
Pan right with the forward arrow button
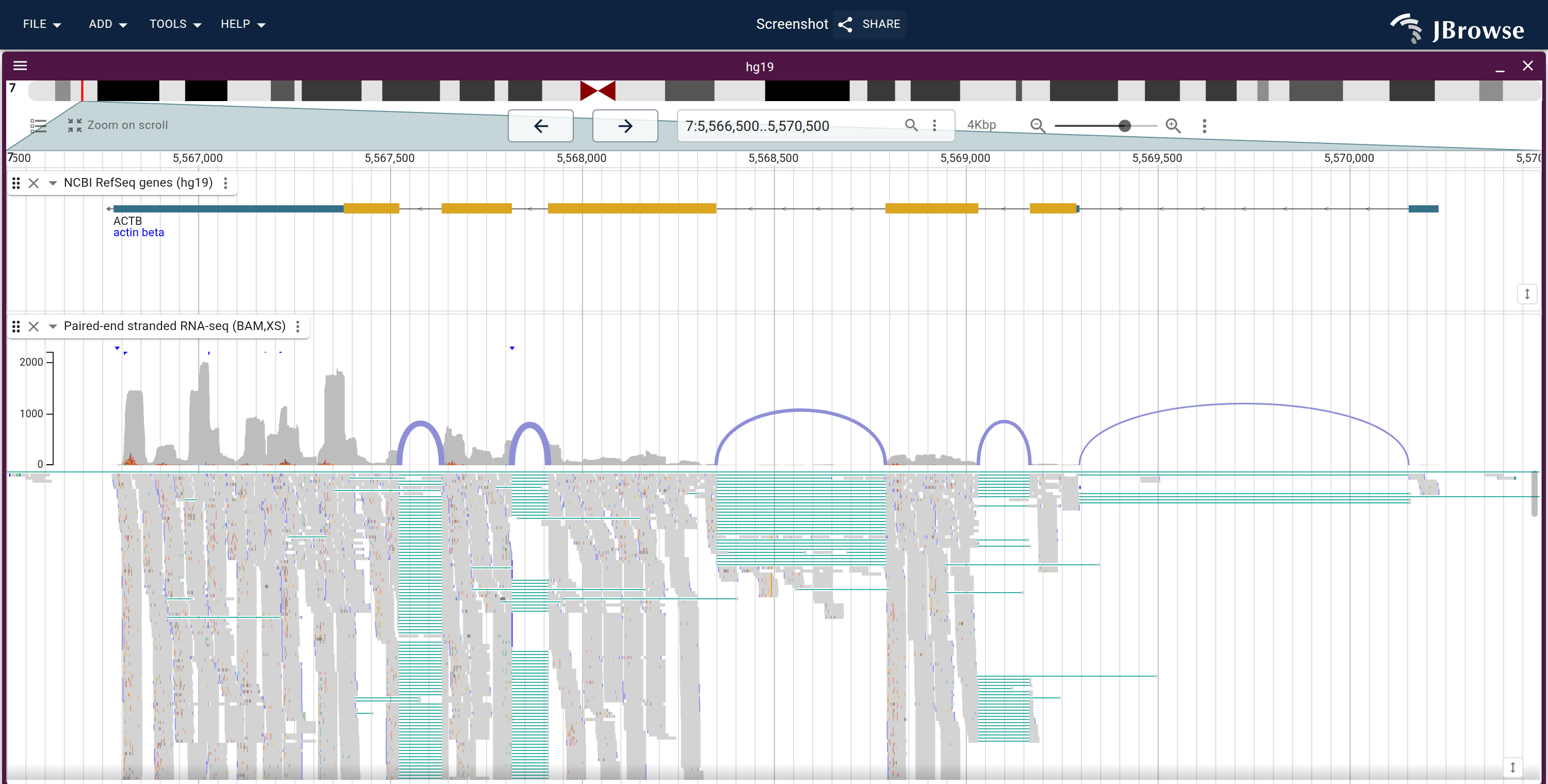click(x=625, y=125)
